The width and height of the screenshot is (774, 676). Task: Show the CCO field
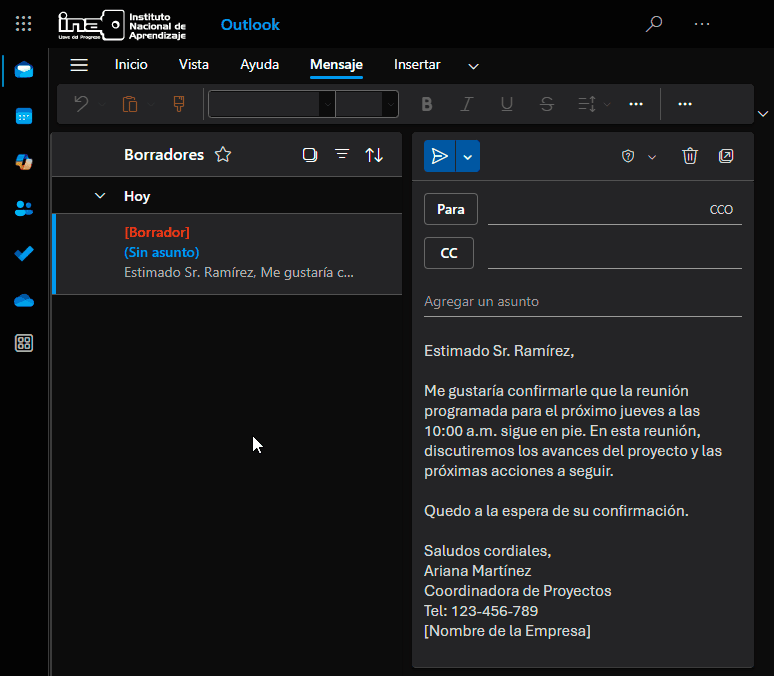pyautogui.click(x=721, y=210)
